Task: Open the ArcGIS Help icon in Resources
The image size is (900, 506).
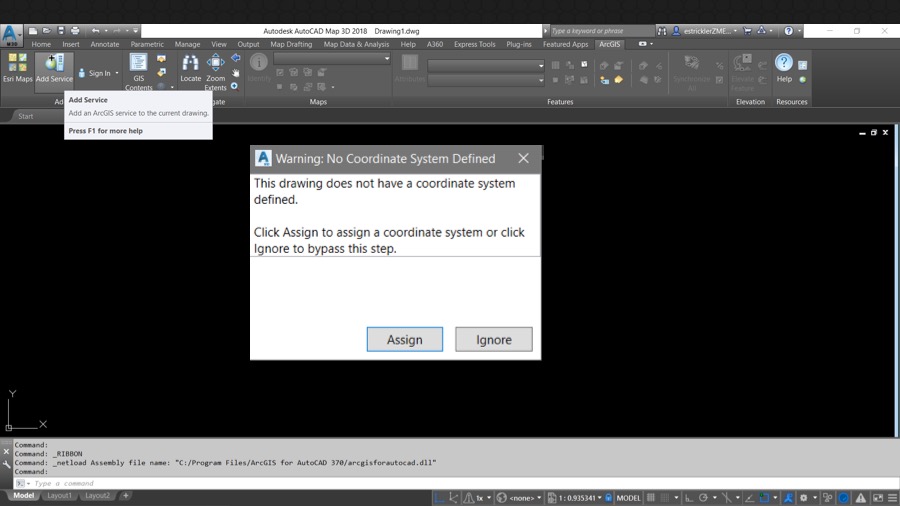Action: pyautogui.click(x=784, y=68)
